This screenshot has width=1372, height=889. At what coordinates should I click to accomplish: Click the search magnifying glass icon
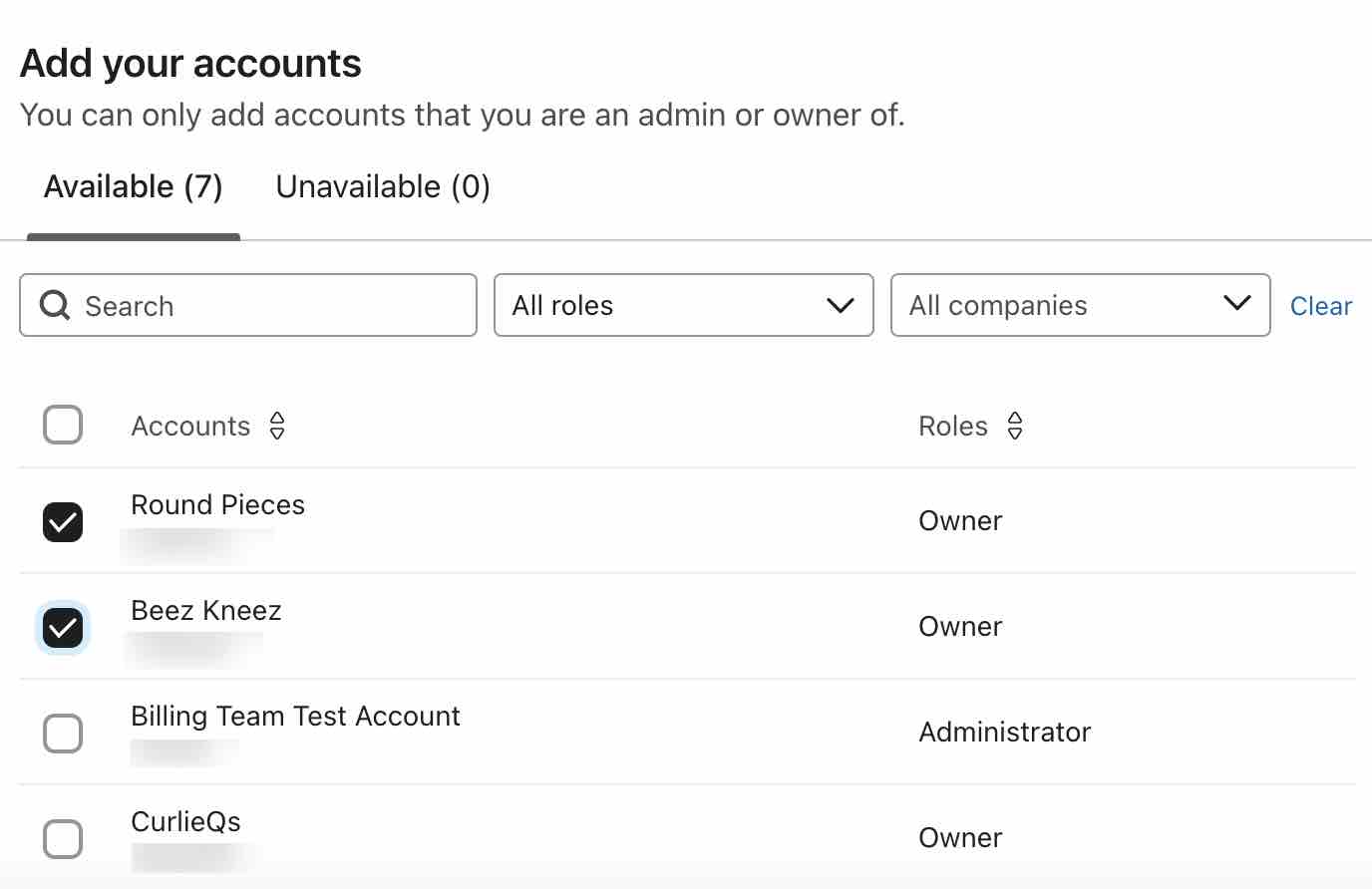54,305
